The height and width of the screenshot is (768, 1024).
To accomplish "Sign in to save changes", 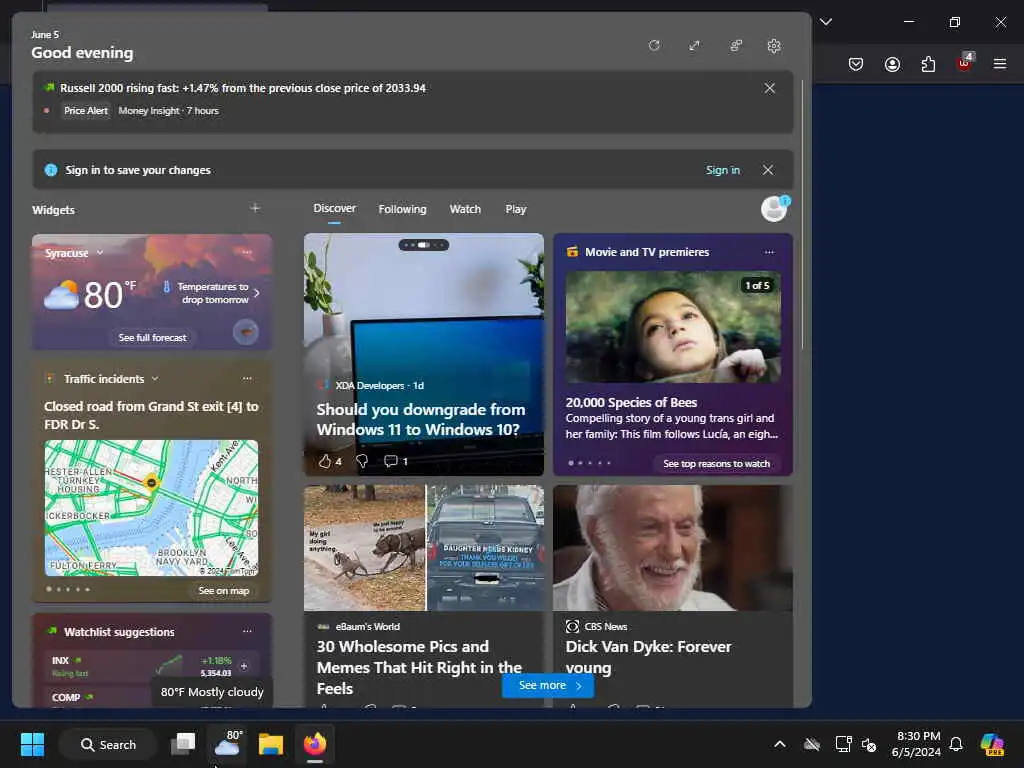I will click(722, 170).
